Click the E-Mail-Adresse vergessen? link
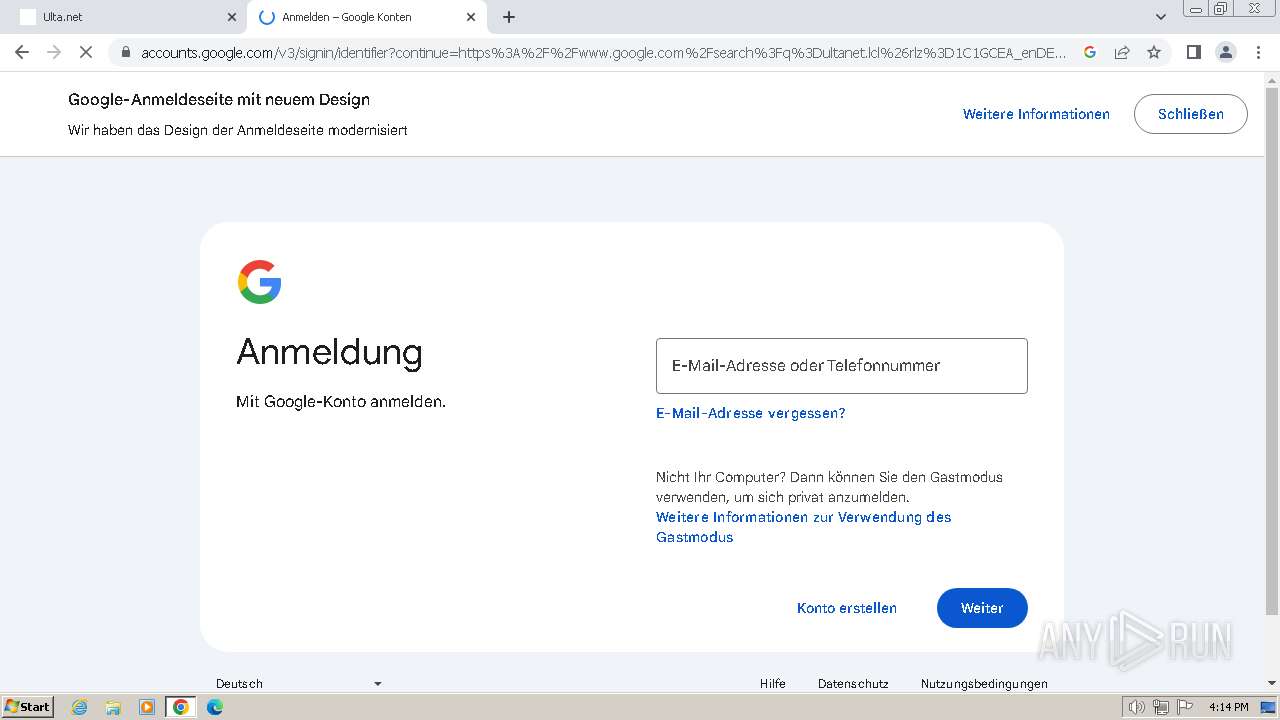 [x=750, y=413]
